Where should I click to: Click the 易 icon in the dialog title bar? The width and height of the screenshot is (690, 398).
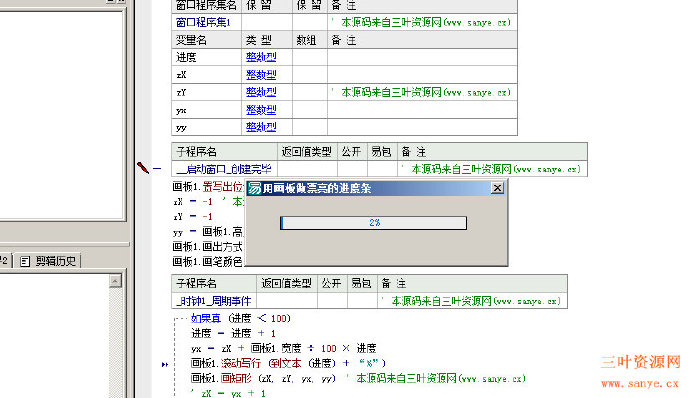[x=254, y=188]
